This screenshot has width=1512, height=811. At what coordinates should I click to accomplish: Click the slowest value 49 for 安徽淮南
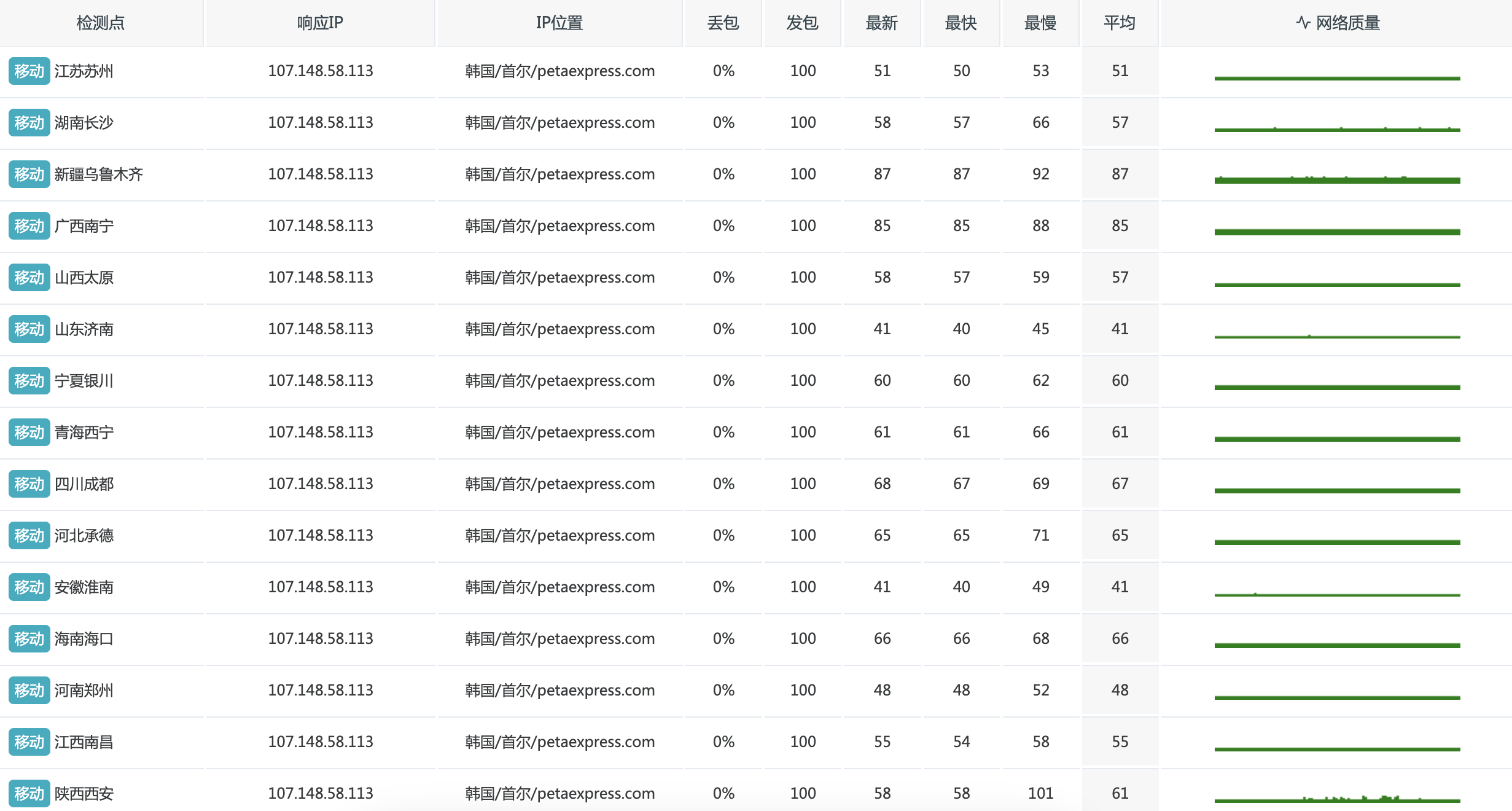pyautogui.click(x=1041, y=587)
